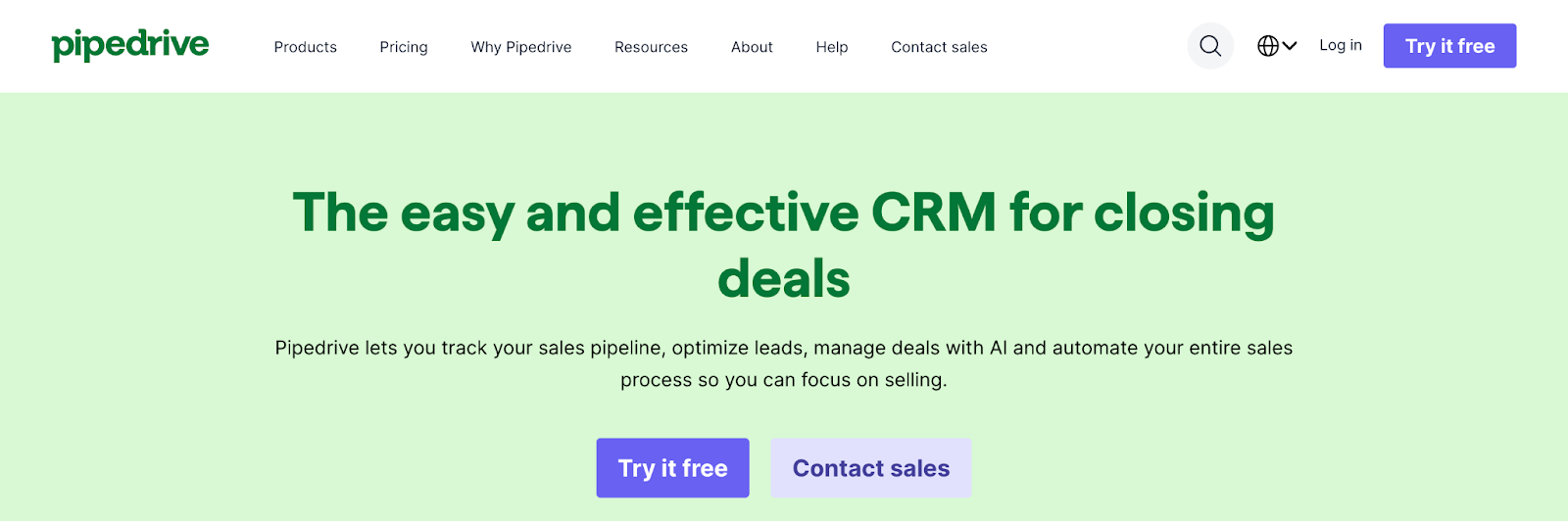Image resolution: width=1568 pixels, height=521 pixels.
Task: Open the Help navigation item
Action: pos(831,47)
